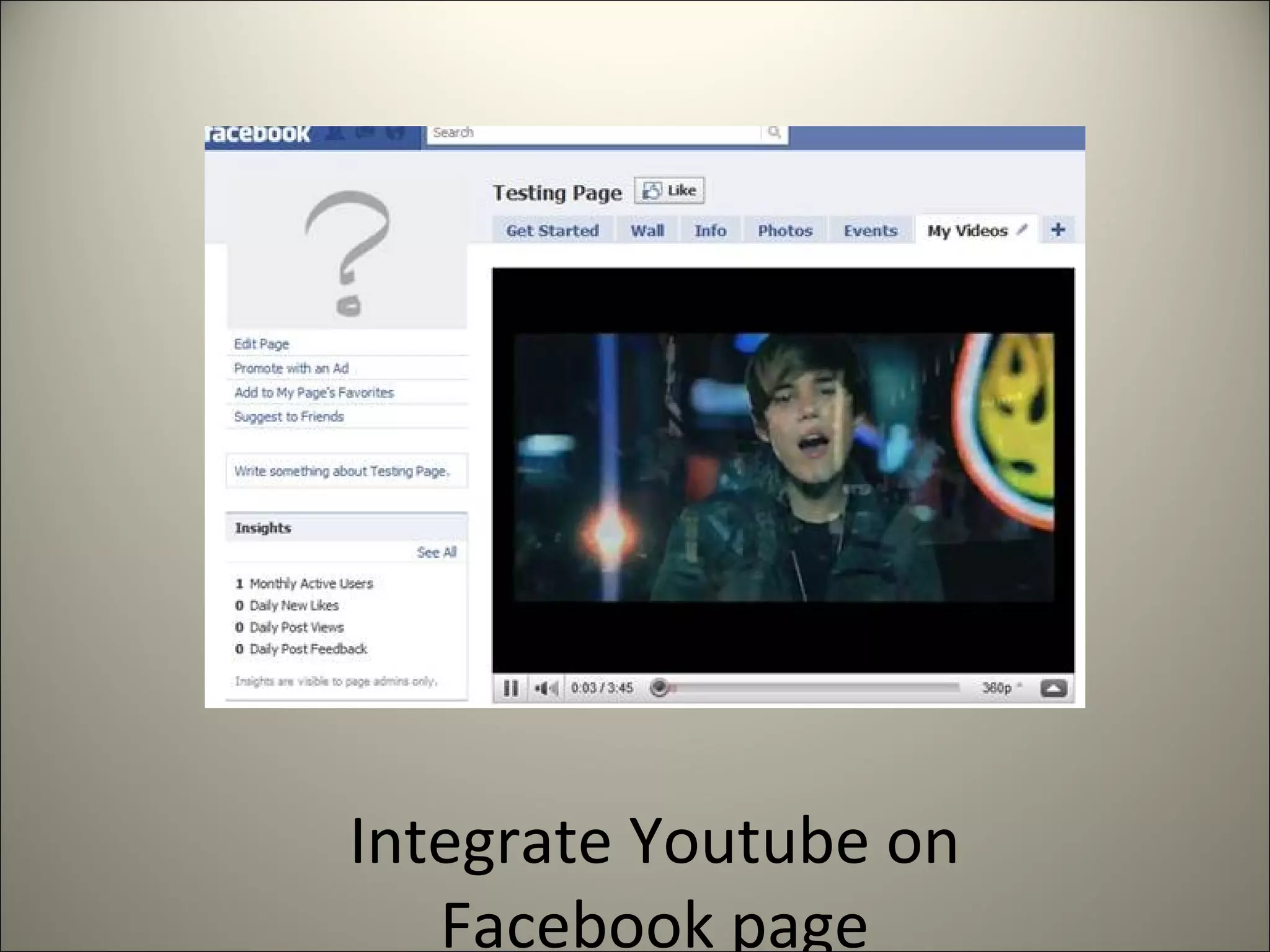Click Daily Post Feedback stat
This screenshot has height=952, width=1270.
(301, 649)
